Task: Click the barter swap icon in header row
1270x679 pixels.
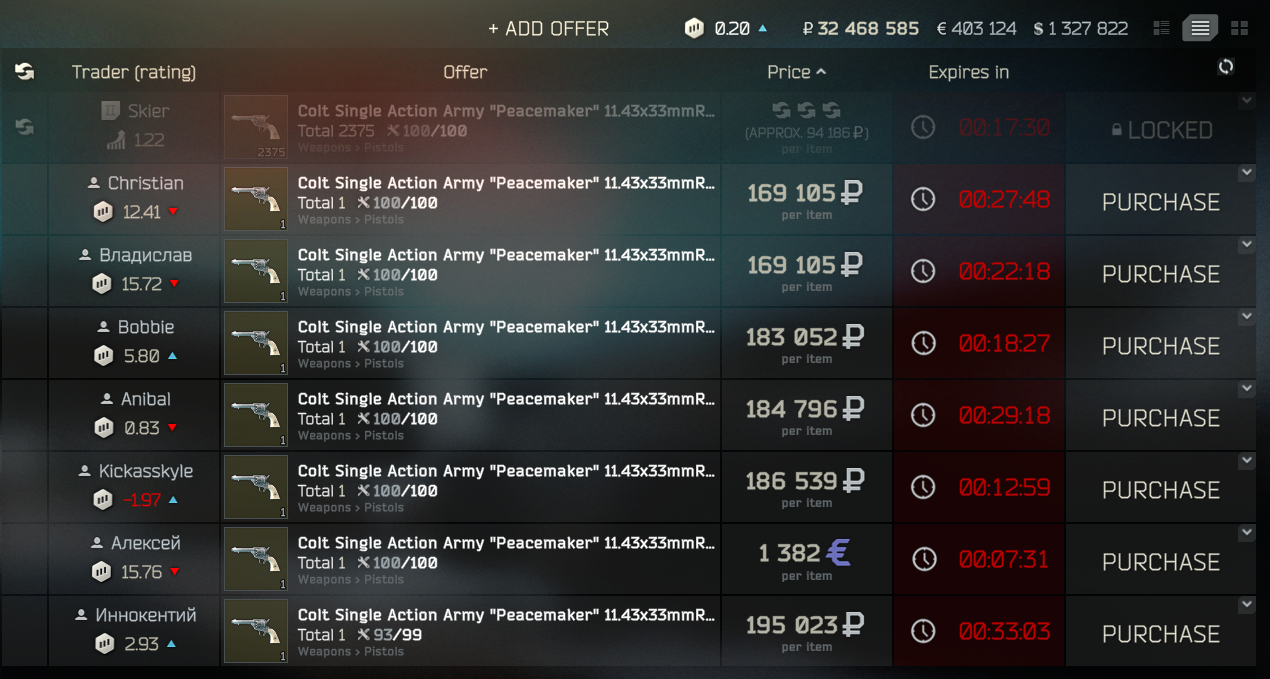Action: tap(25, 71)
